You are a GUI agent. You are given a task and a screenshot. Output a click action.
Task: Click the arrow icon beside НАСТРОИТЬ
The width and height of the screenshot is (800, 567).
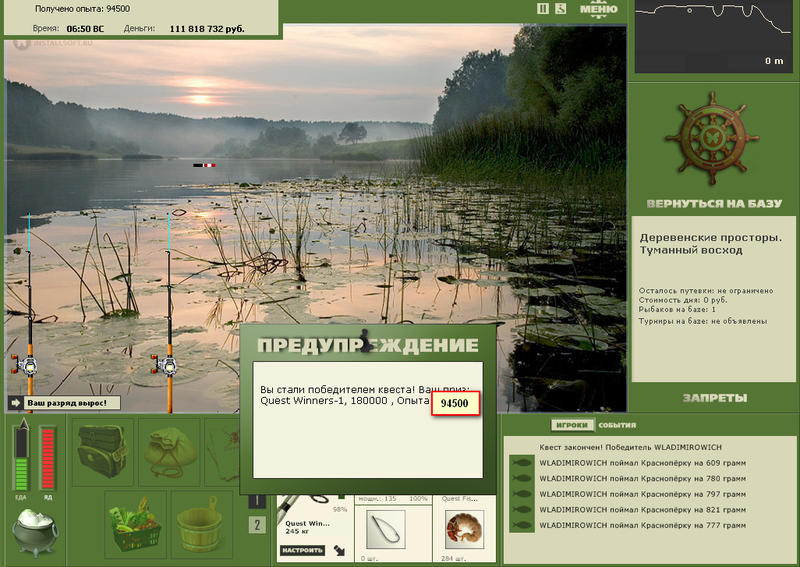[339, 550]
